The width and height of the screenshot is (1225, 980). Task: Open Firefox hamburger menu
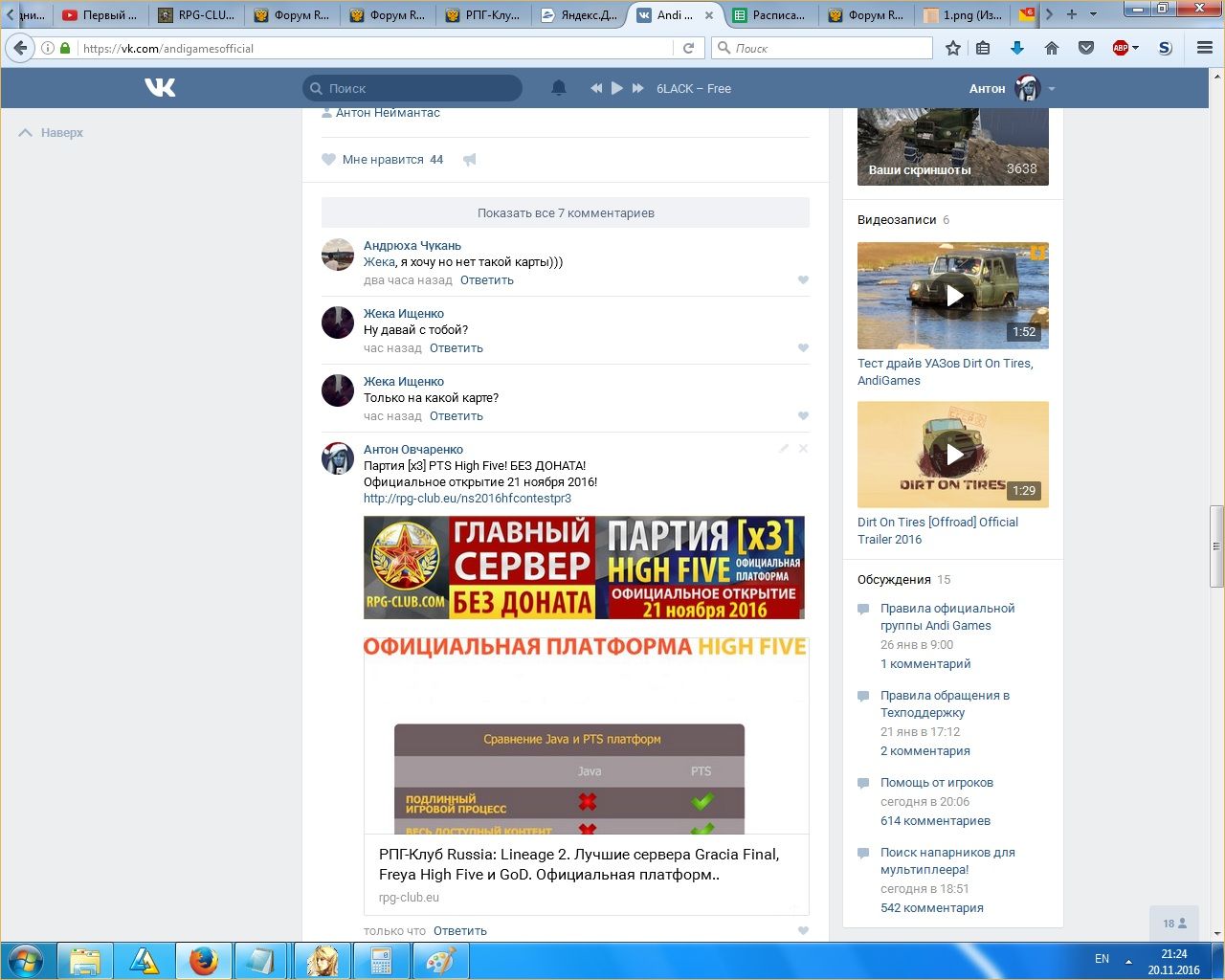point(1205,48)
